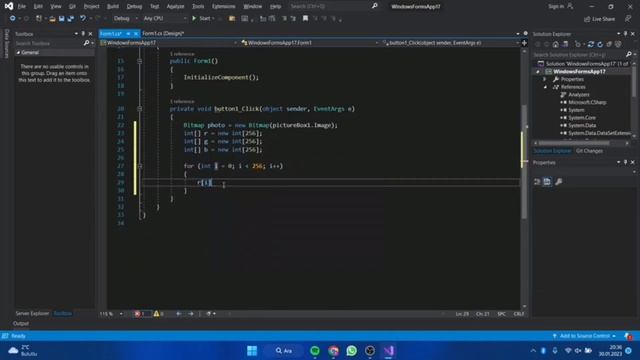Open the File menu
This screenshot has width=640, height=360.
(22, 7)
